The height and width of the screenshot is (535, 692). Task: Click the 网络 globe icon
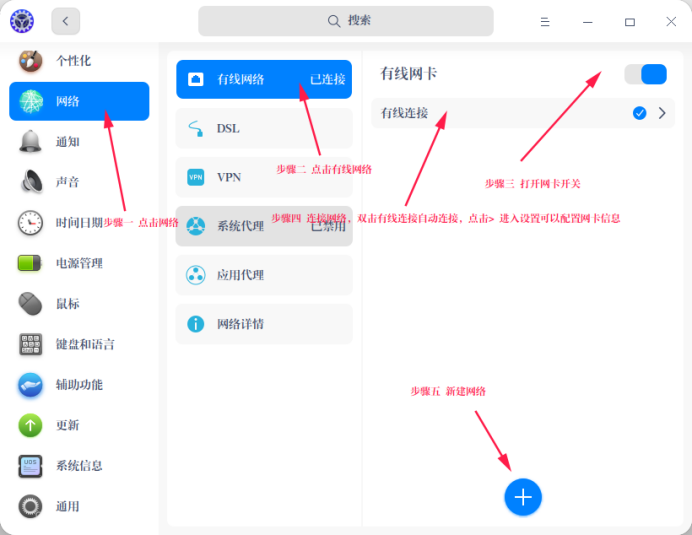(31, 101)
